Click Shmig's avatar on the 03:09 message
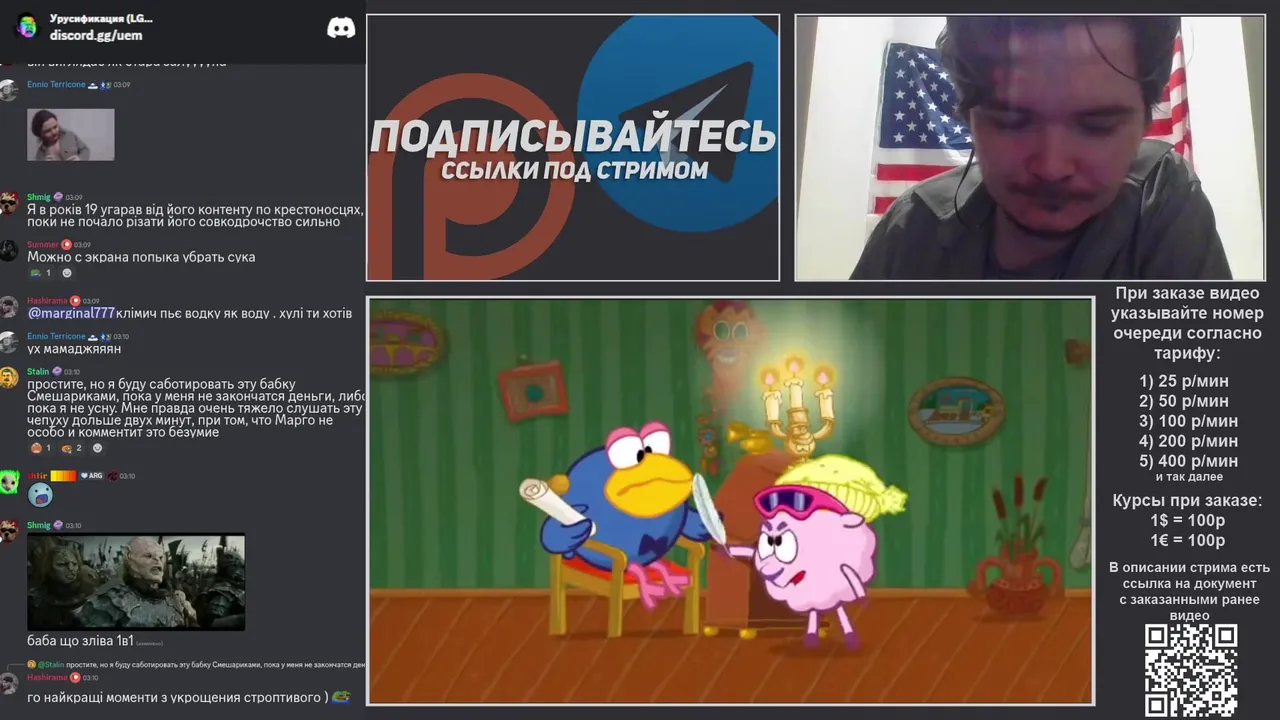The width and height of the screenshot is (1280, 720). (9, 203)
